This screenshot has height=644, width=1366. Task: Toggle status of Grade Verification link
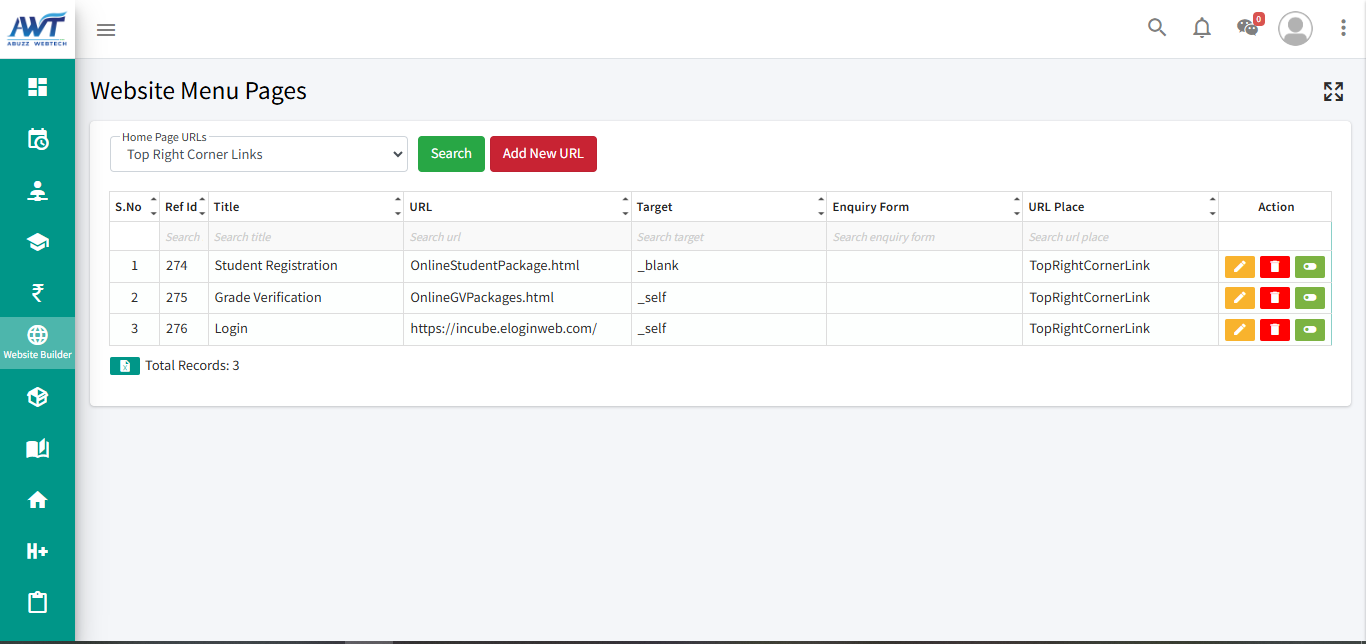pos(1309,298)
